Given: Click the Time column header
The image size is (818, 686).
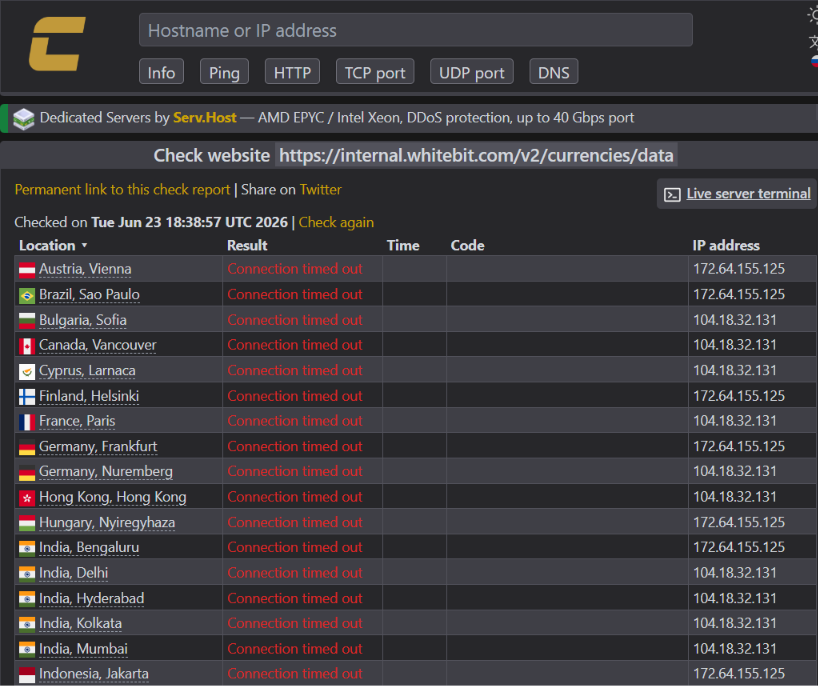Looking at the screenshot, I should click(403, 246).
